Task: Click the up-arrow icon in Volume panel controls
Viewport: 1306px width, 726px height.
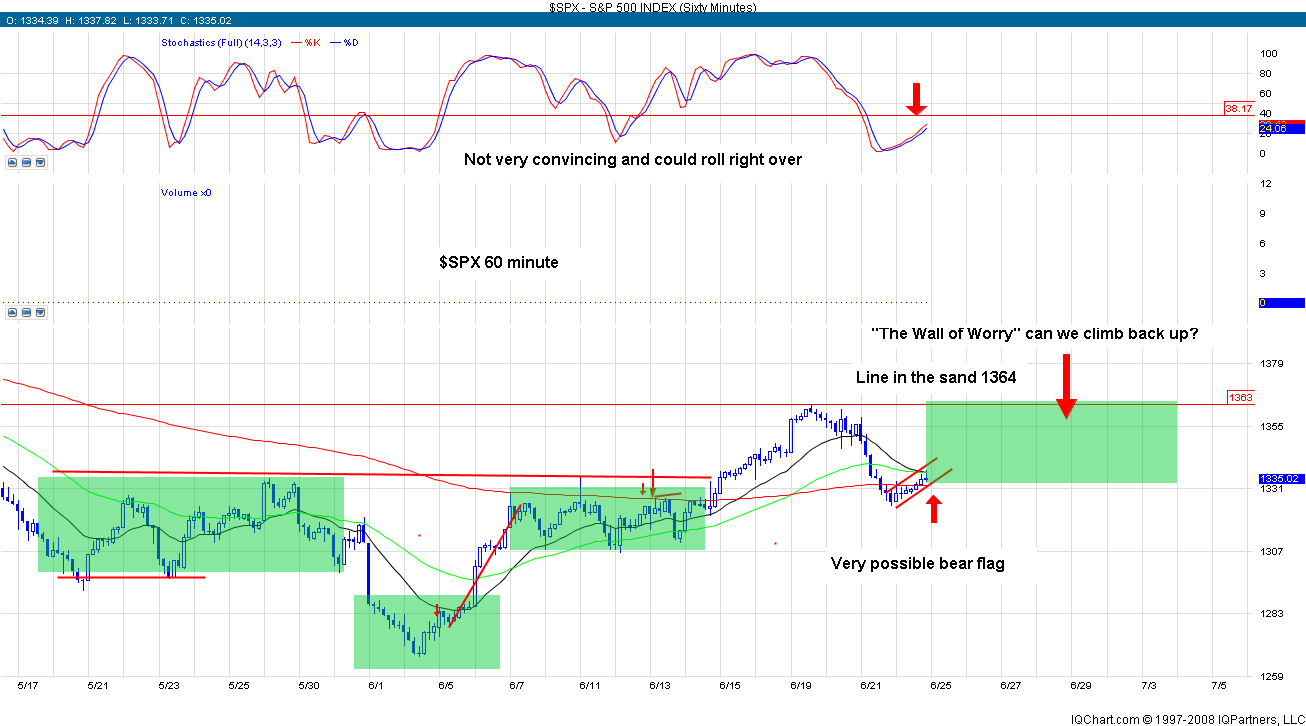Action: tap(11, 312)
